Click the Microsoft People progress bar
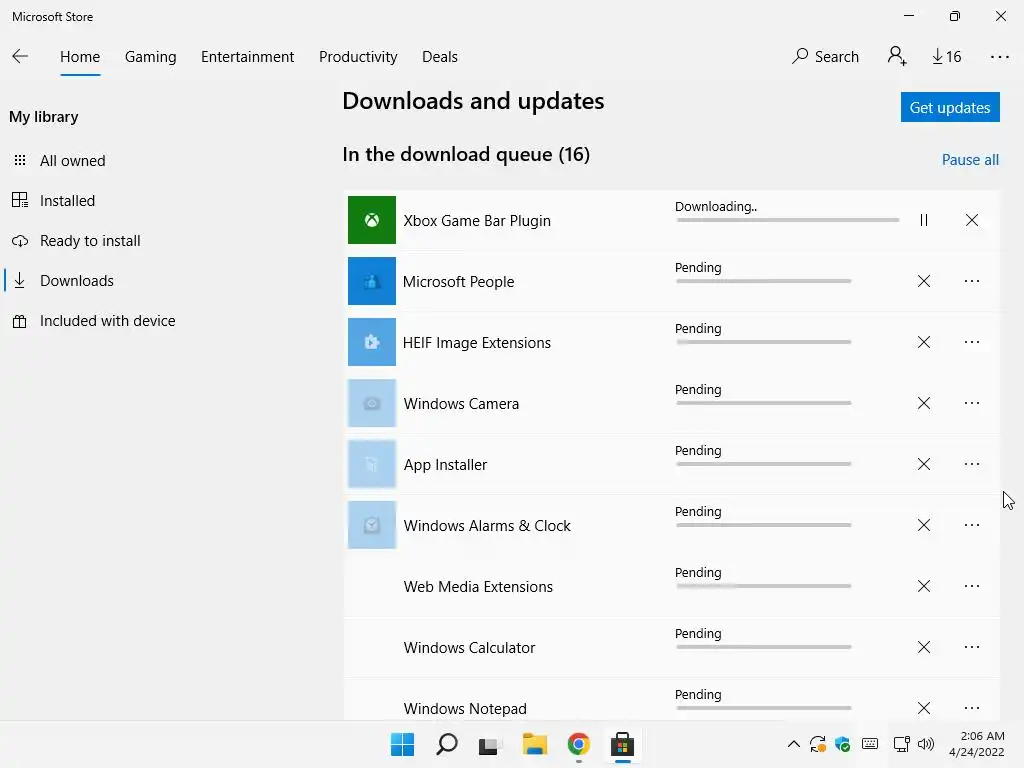 coord(763,281)
